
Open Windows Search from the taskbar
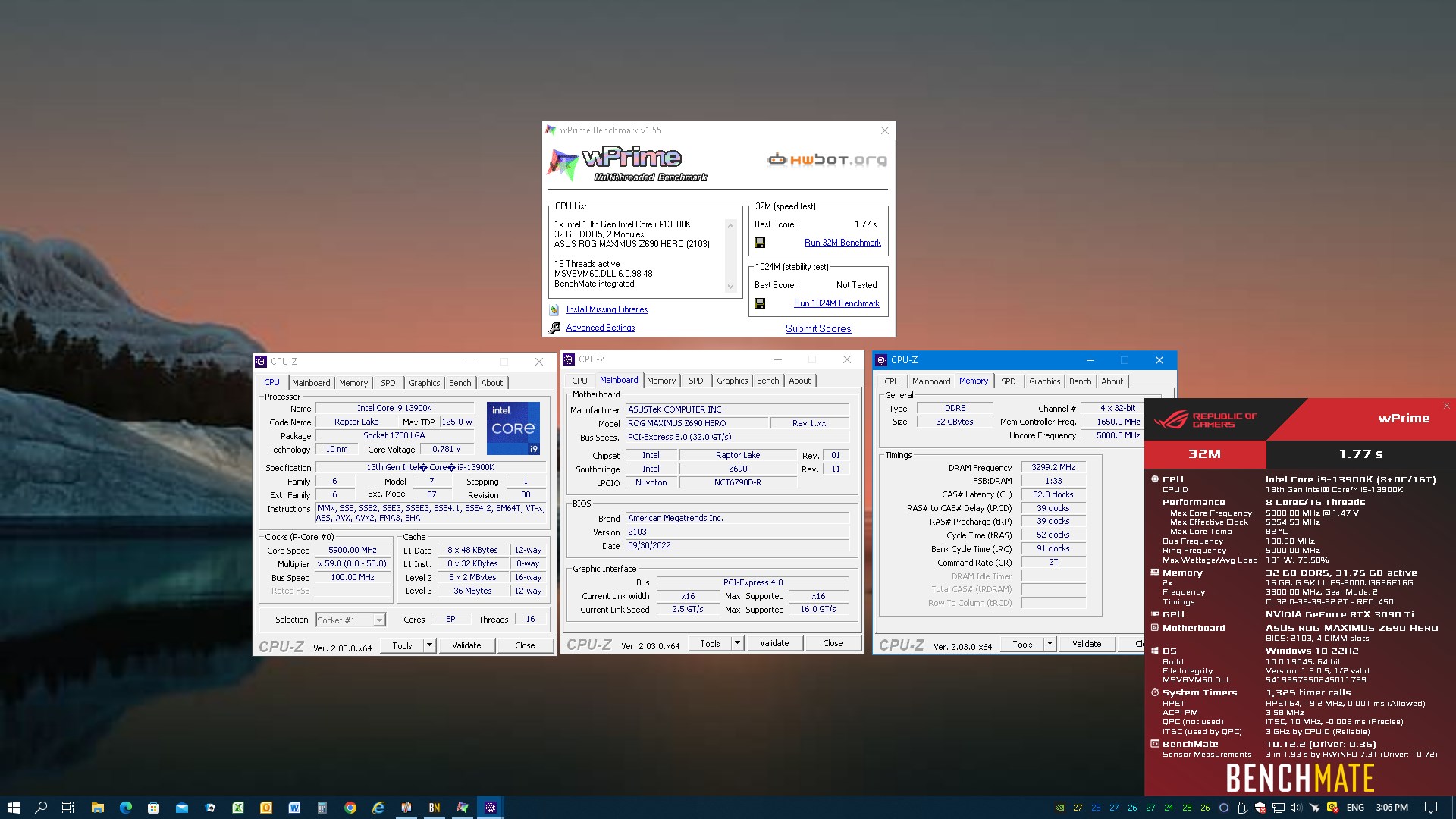click(41, 808)
